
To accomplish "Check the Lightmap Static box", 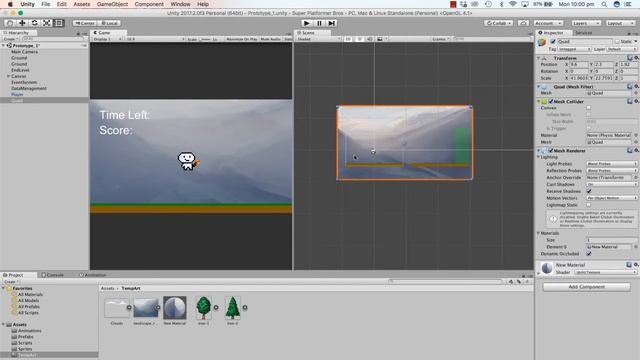I will pos(589,205).
